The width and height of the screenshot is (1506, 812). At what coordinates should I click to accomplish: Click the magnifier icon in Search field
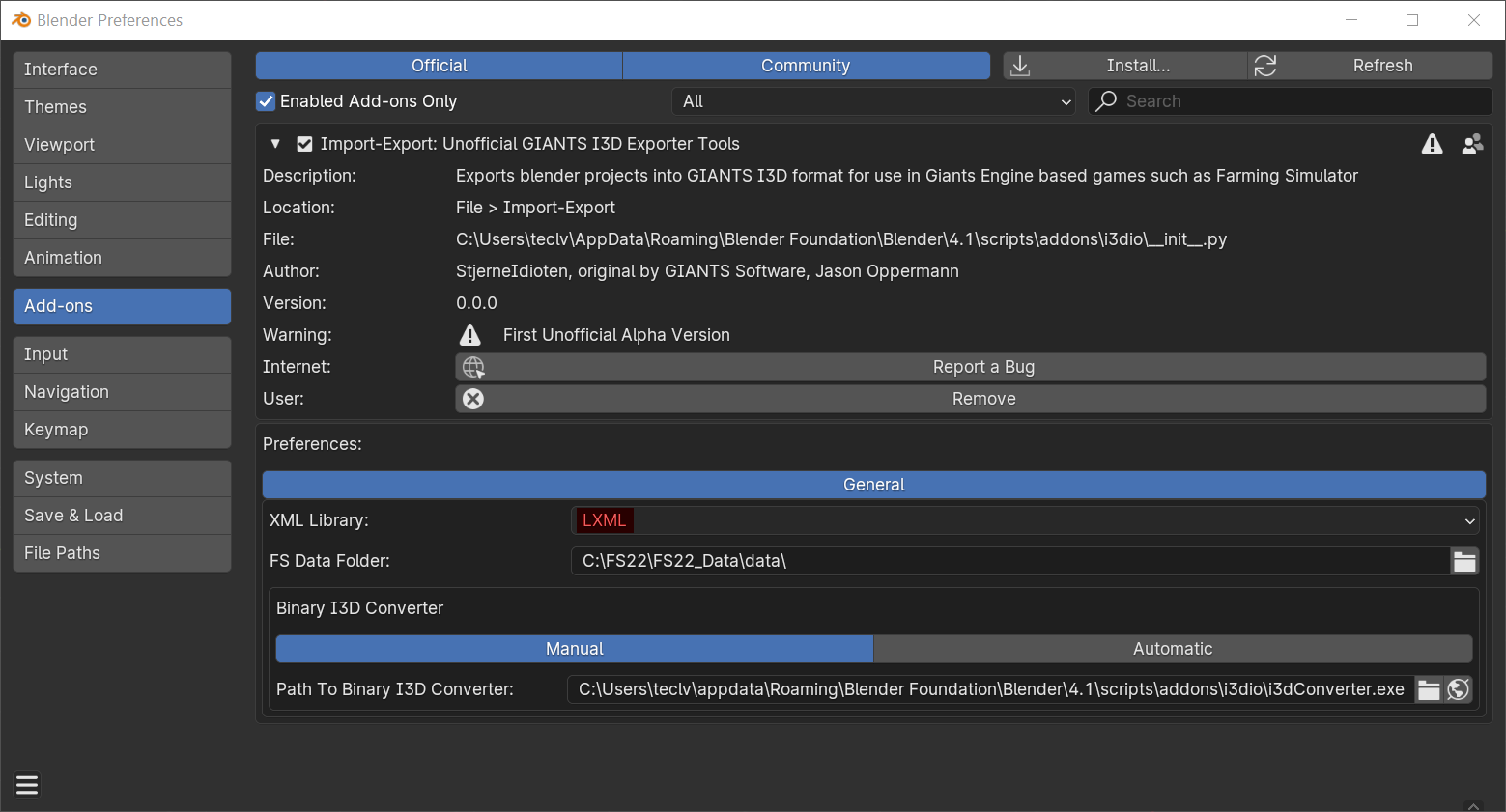tap(1107, 101)
